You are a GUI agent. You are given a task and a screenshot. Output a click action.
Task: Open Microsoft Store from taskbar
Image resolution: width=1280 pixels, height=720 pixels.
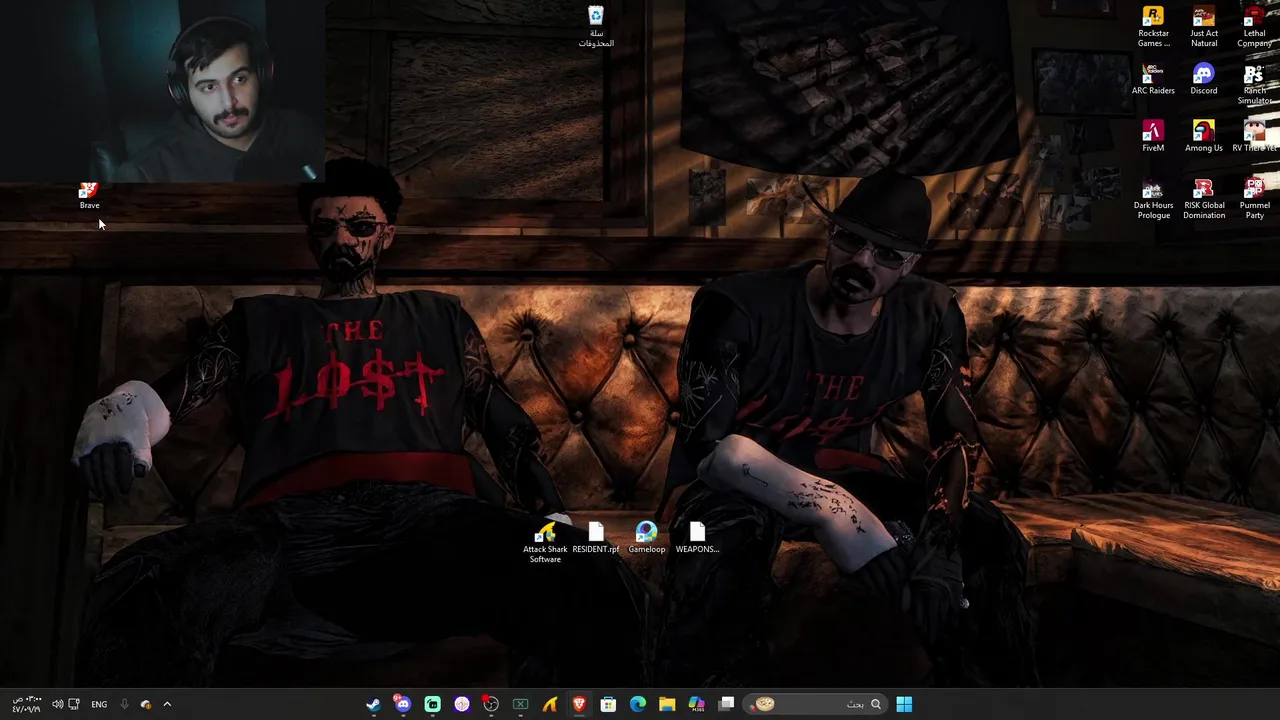(608, 704)
